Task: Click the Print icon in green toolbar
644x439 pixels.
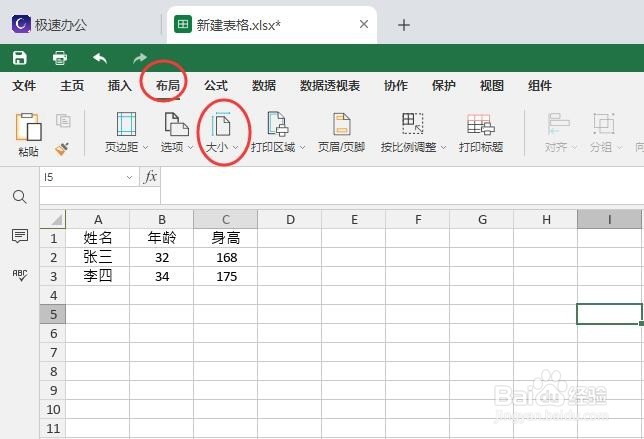Action: [60, 58]
